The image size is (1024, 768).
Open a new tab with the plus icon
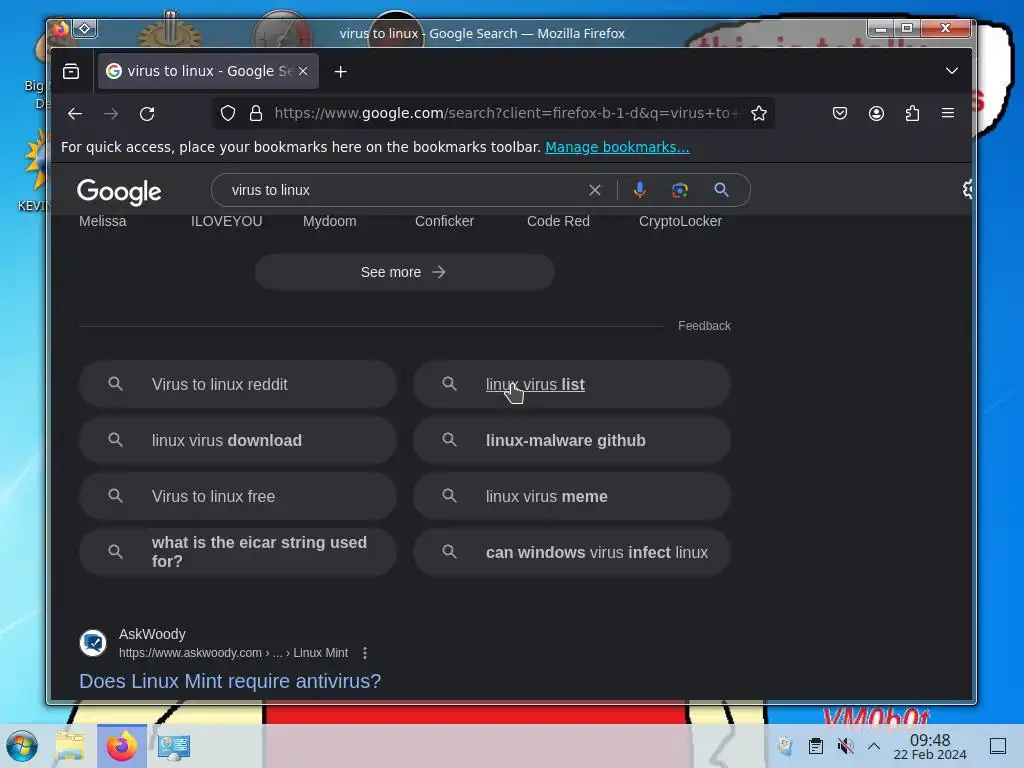pyautogui.click(x=340, y=72)
